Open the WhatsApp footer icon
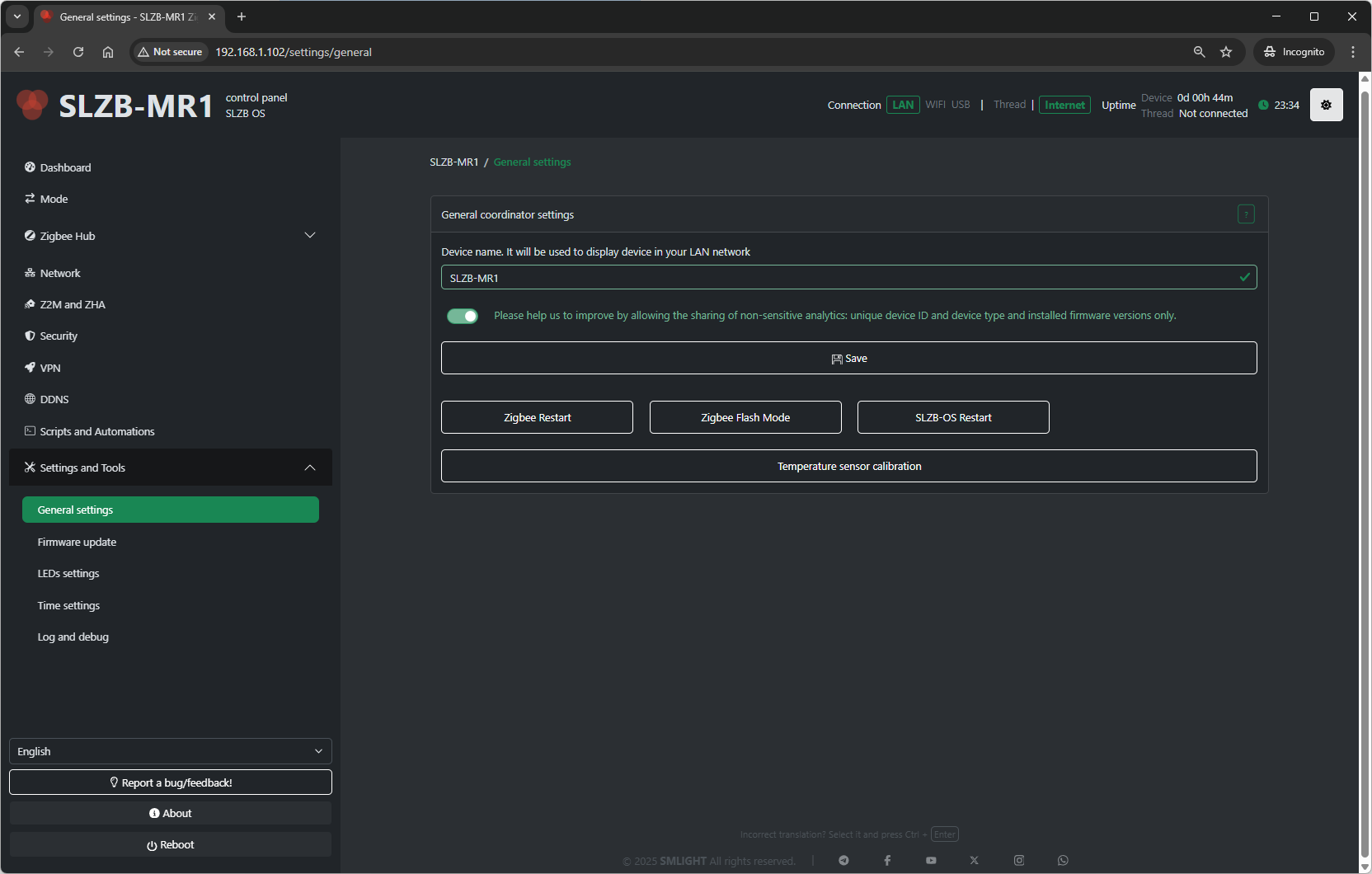1372x874 pixels. 1063,860
